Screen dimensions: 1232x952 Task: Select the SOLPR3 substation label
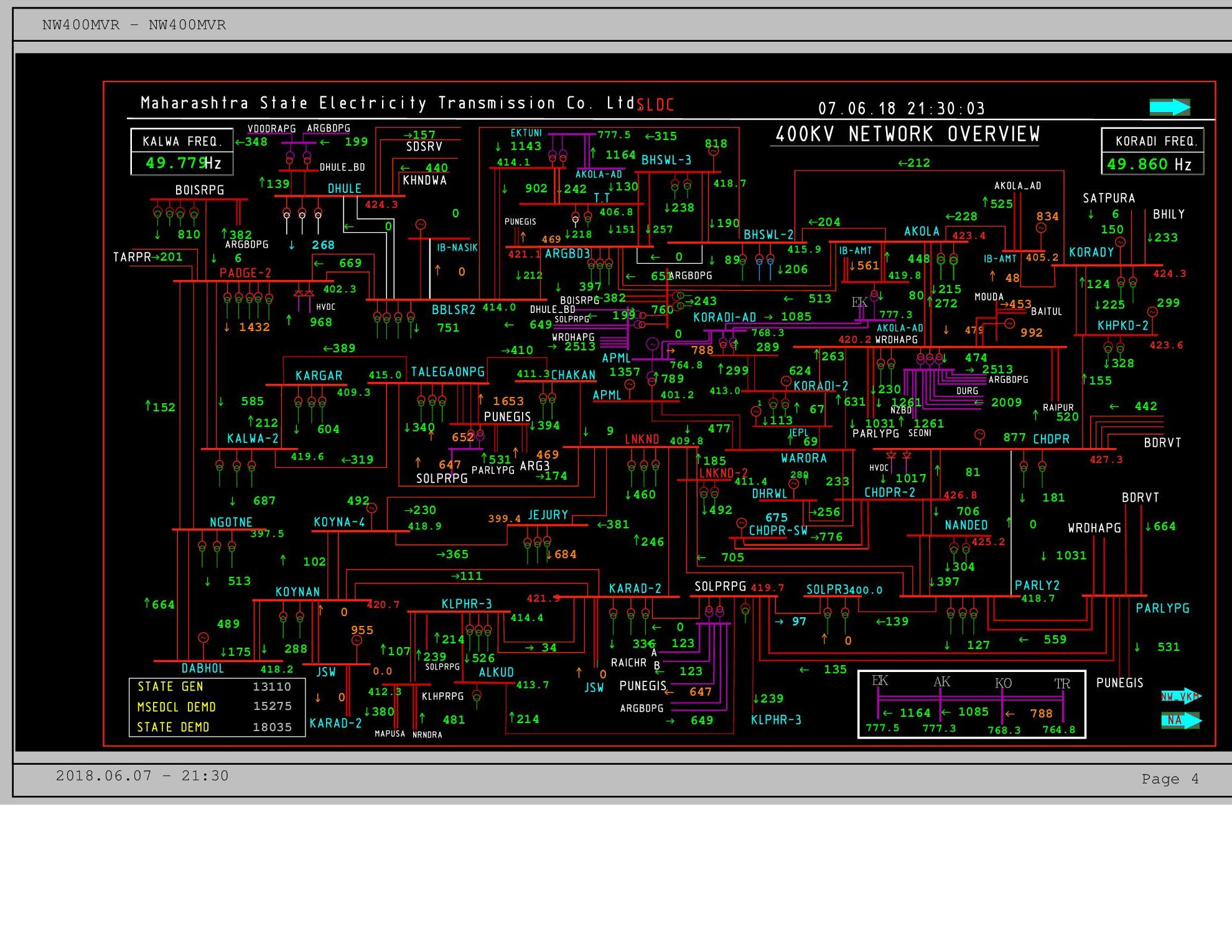click(x=828, y=590)
